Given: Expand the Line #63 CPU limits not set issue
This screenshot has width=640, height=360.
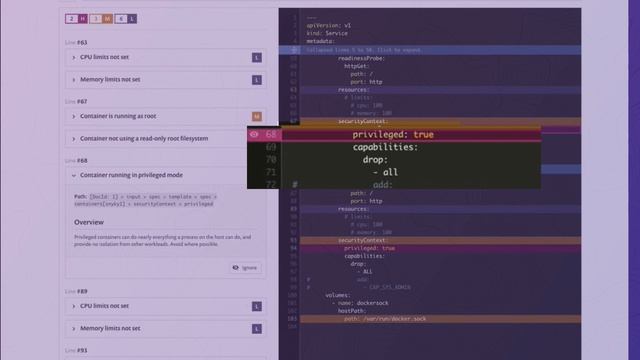Looking at the screenshot, I should point(166,58).
